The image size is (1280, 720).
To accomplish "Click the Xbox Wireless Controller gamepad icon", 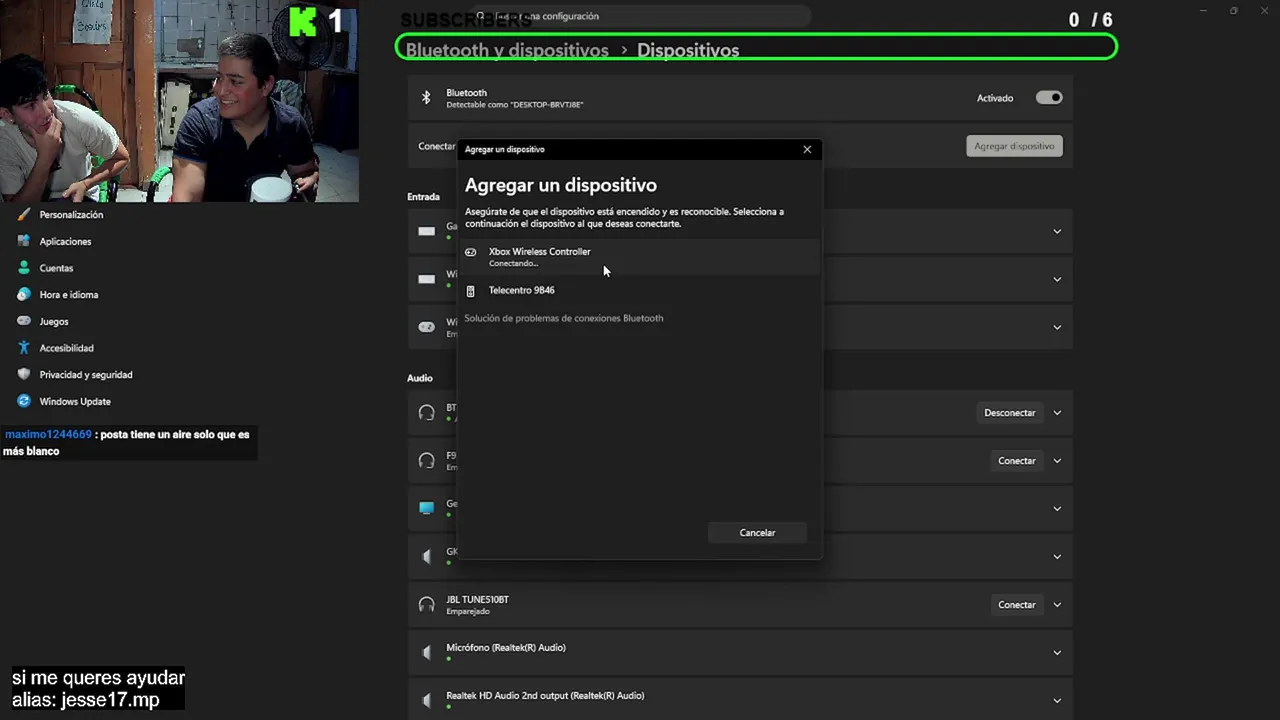I will point(471,252).
